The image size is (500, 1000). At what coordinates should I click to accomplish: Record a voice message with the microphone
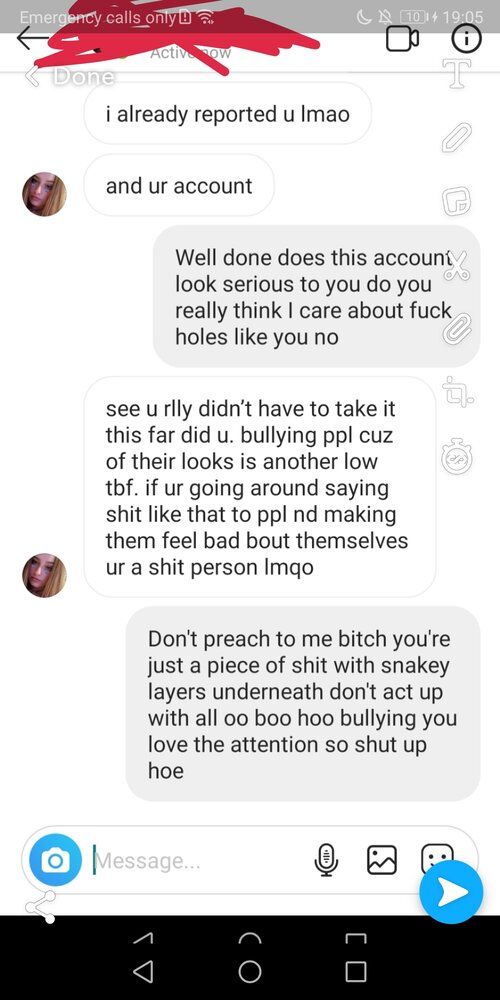(x=326, y=860)
